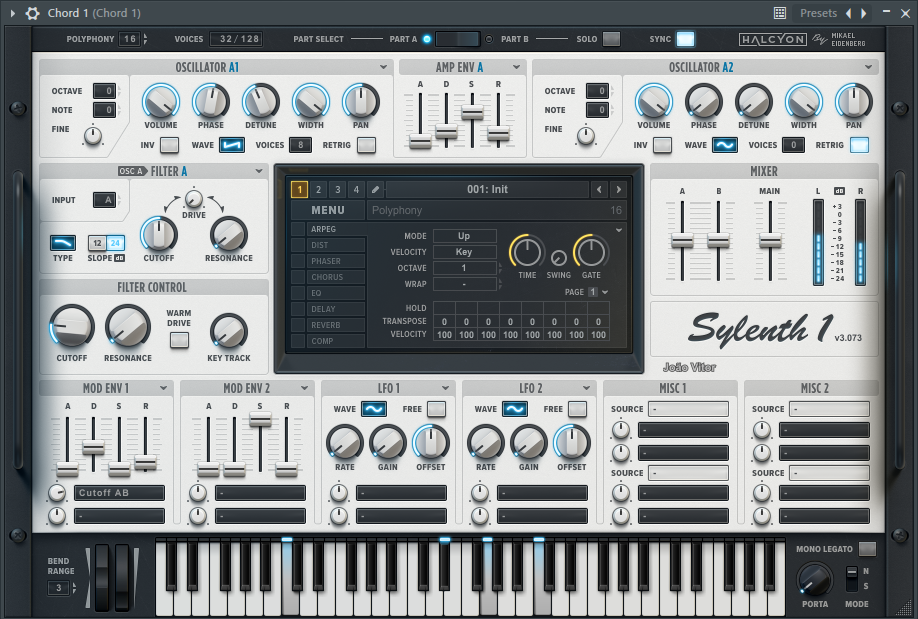The width and height of the screenshot is (918, 619).
Task: Click the LFO 2 wave shape icon
Action: [515, 409]
